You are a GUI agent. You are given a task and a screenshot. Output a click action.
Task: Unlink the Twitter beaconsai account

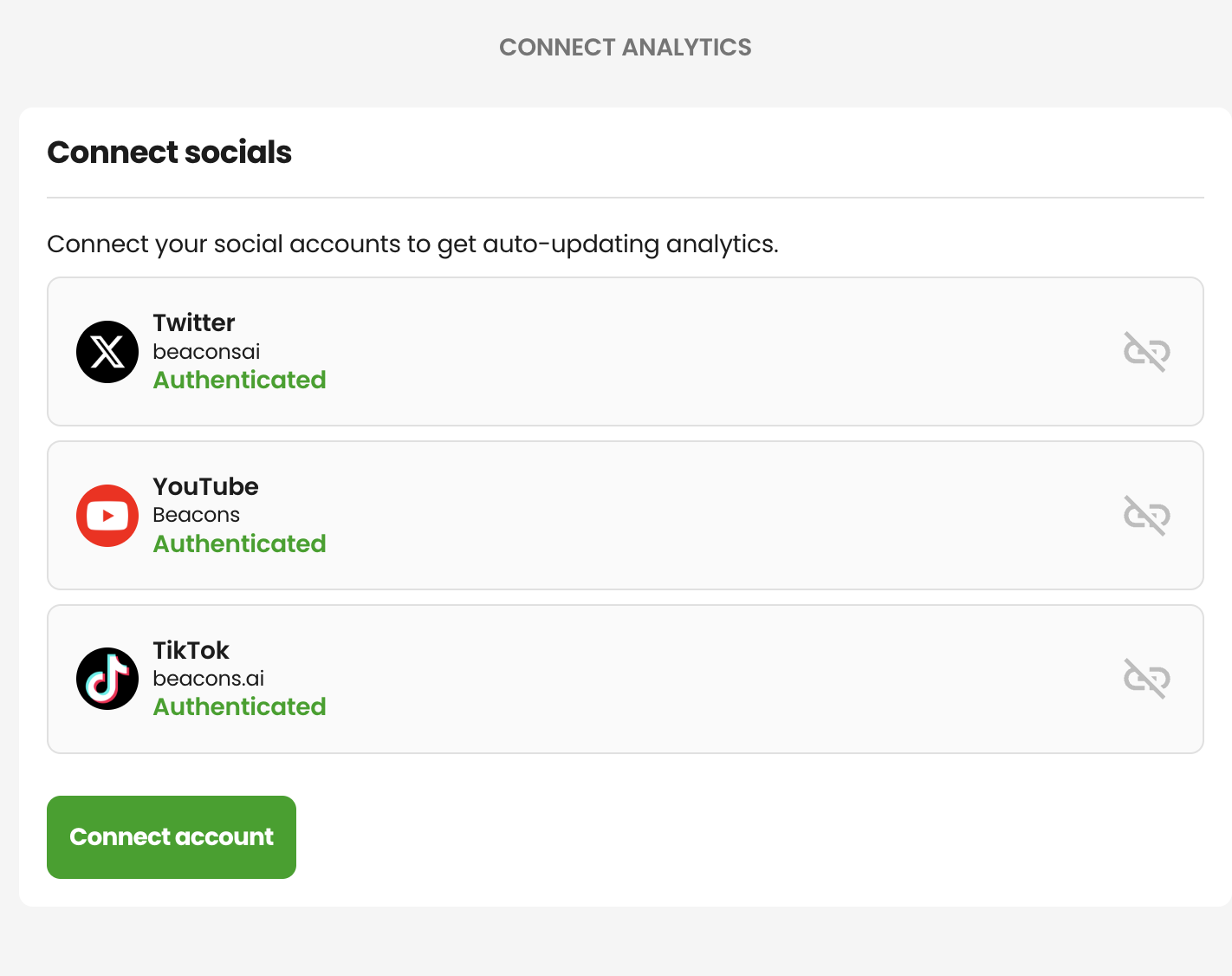[x=1147, y=352]
